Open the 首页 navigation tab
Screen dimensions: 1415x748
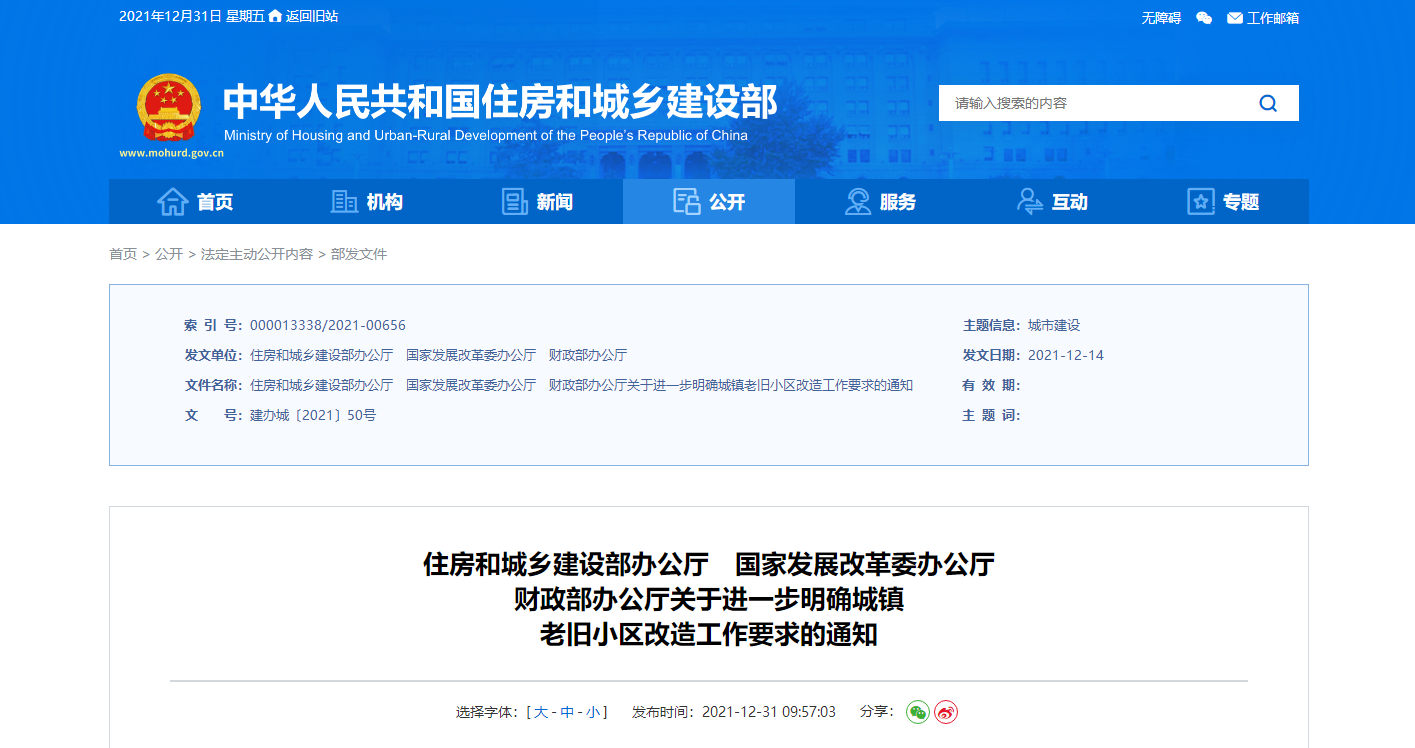click(x=195, y=202)
